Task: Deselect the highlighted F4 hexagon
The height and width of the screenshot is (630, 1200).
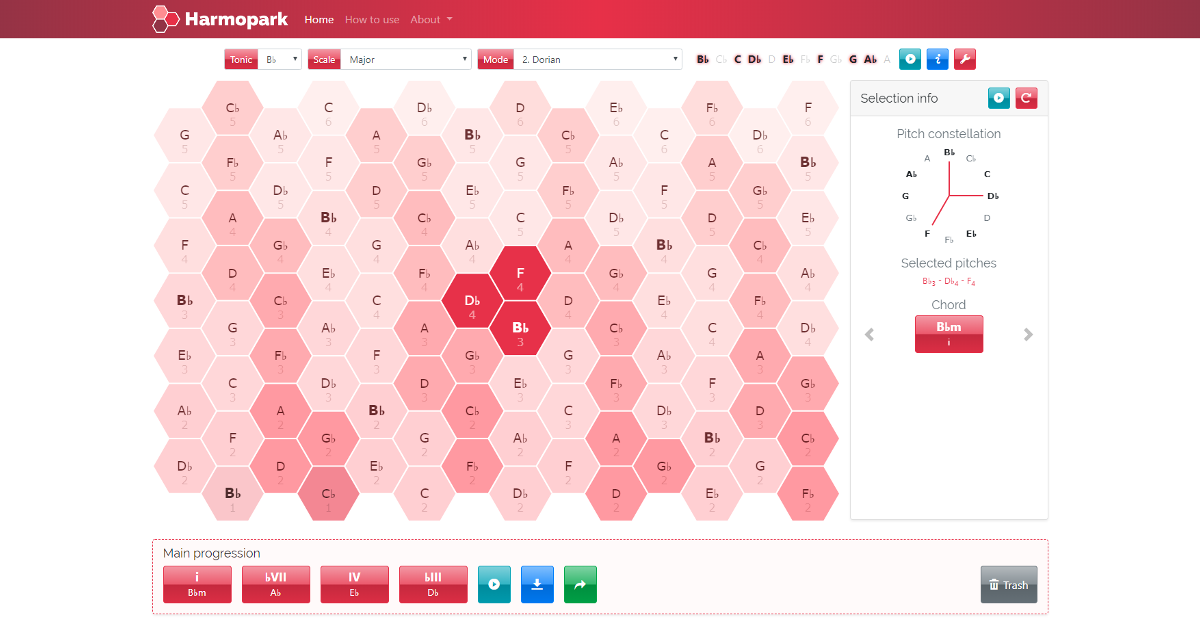Action: 520,274
